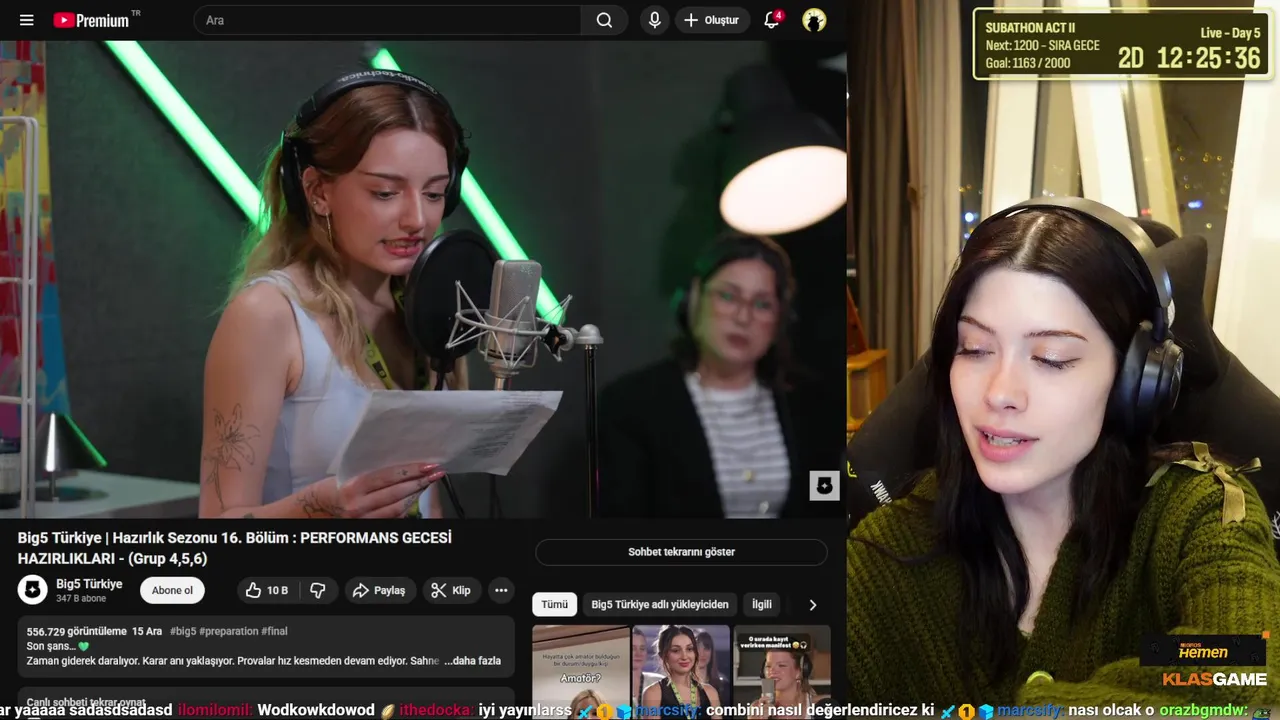Open Big5 Türkiye channel avatar
This screenshot has height=720, width=1280.
[33, 590]
